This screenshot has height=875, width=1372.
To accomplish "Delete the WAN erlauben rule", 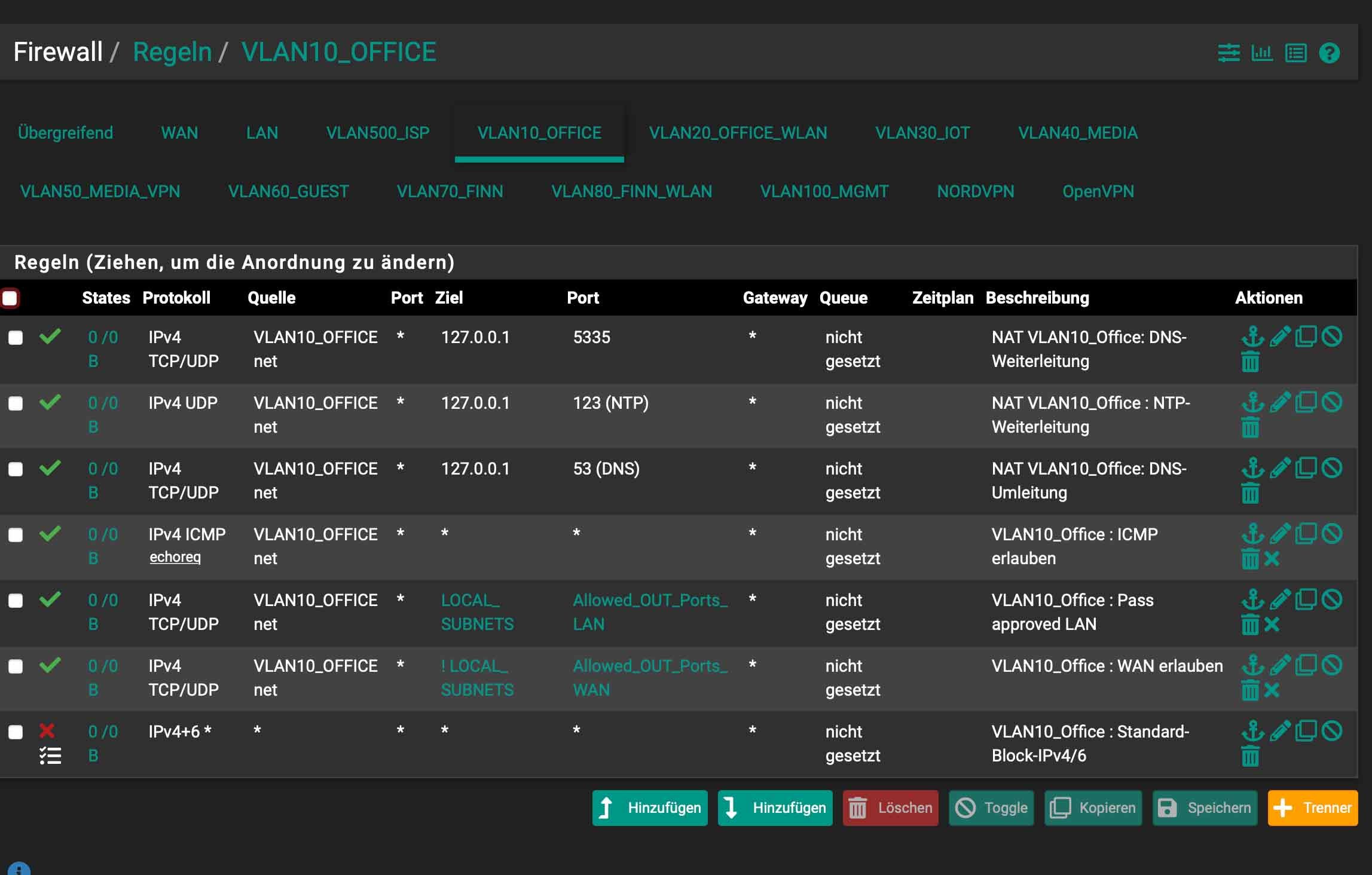I will coord(1250,690).
